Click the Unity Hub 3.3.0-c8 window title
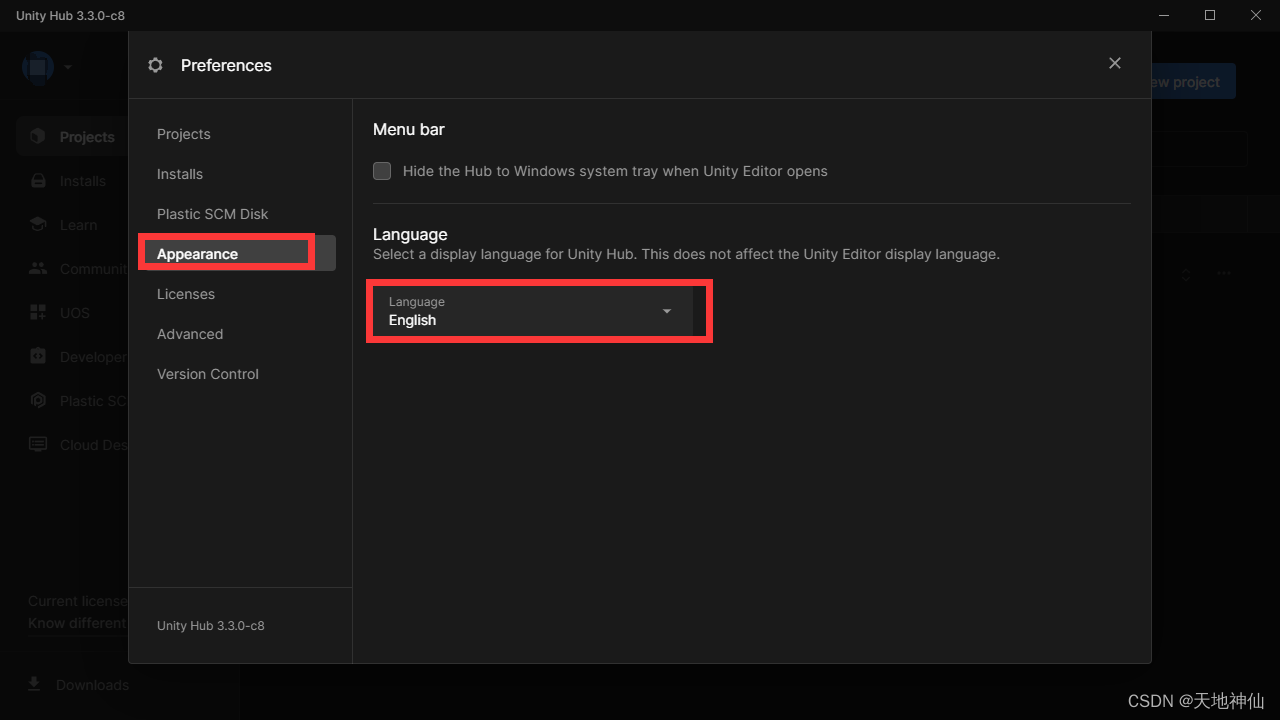This screenshot has width=1280, height=720. click(70, 16)
